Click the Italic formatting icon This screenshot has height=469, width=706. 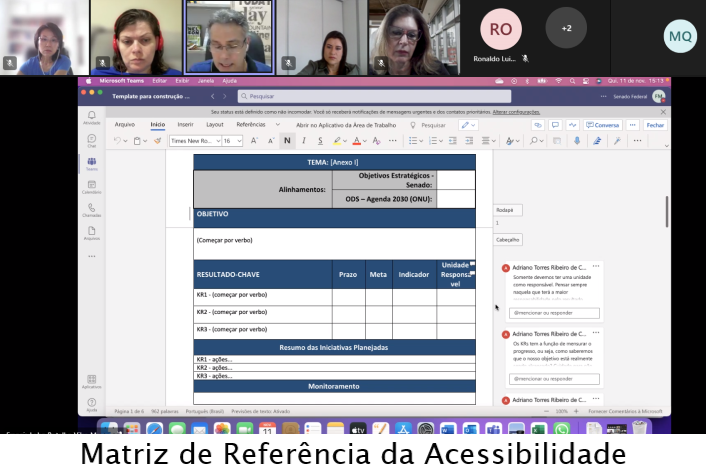coord(302,141)
